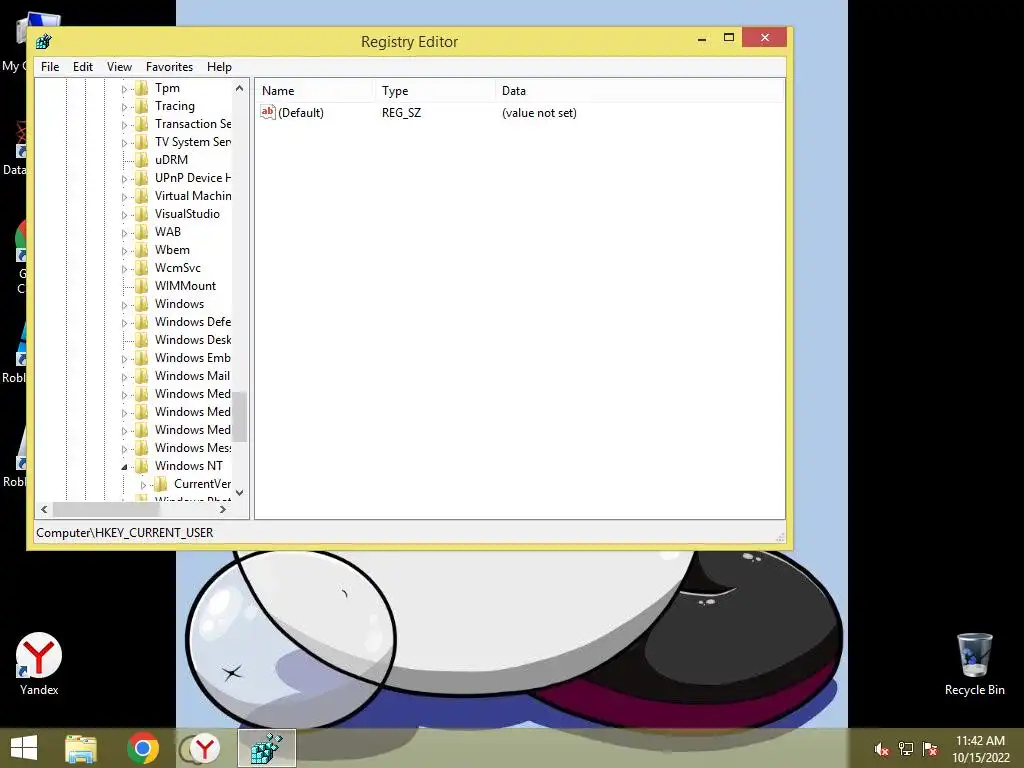Expand the TV System Services key

click(x=124, y=143)
